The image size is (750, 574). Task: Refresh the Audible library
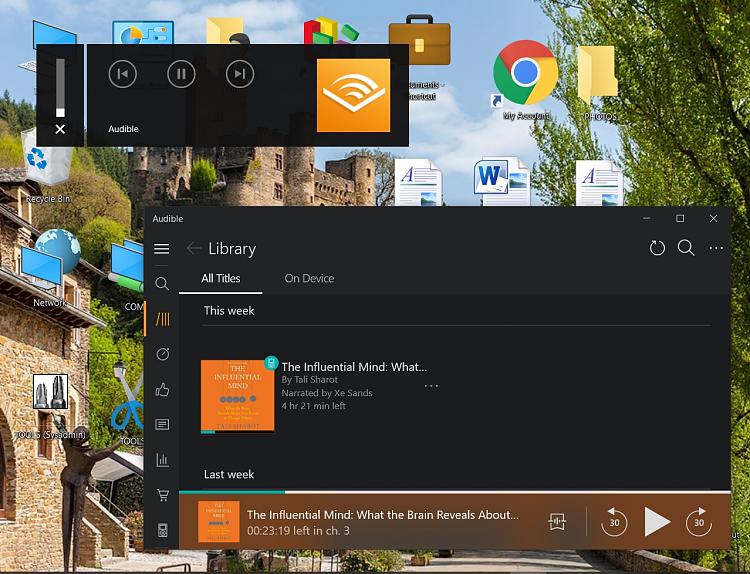pyautogui.click(x=657, y=248)
